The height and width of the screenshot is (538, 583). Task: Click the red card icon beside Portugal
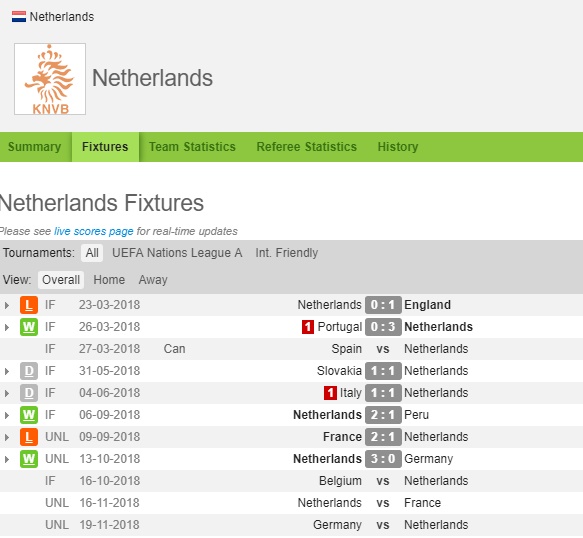[308, 327]
